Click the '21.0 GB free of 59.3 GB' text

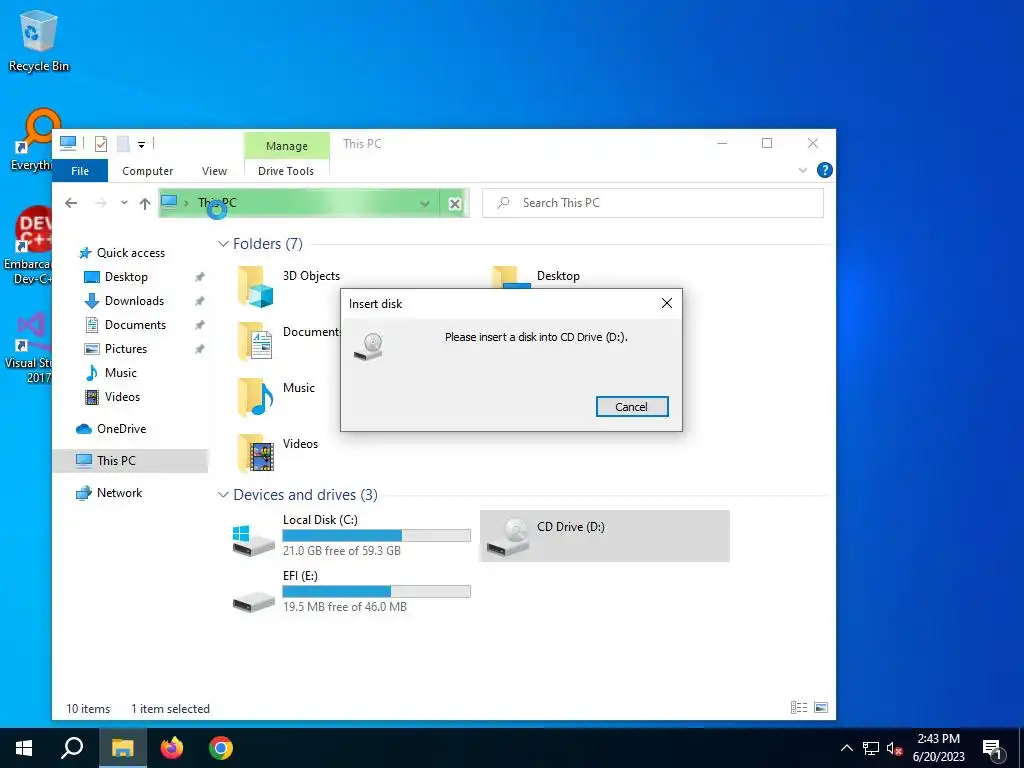pos(342,551)
